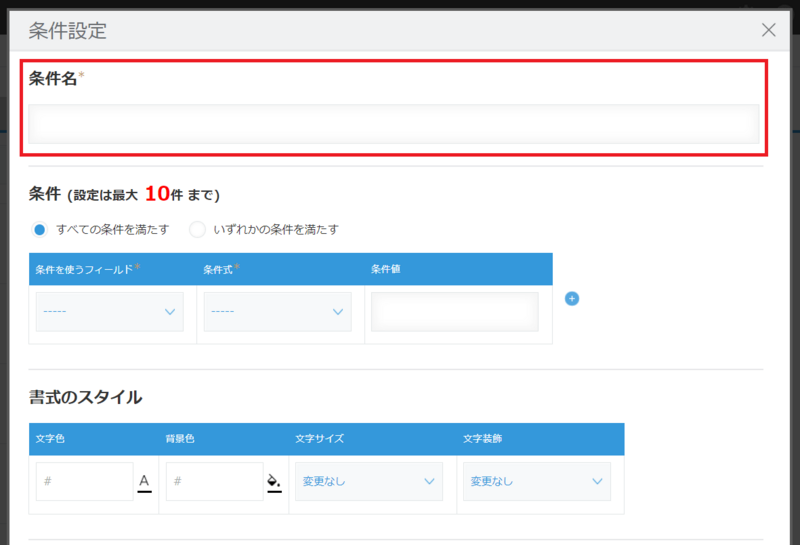Click the 条件を使うフィールド column header
This screenshot has height=545, width=800.
84,269
